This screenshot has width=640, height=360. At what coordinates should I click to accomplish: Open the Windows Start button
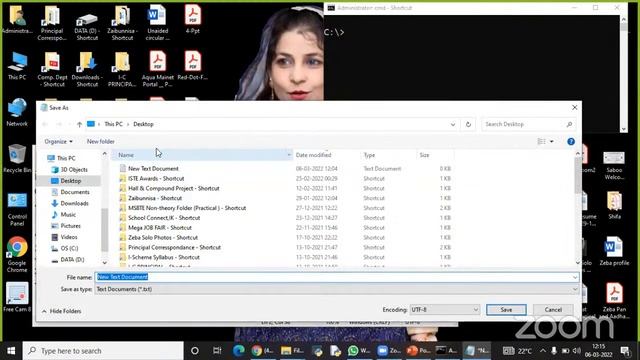11,351
